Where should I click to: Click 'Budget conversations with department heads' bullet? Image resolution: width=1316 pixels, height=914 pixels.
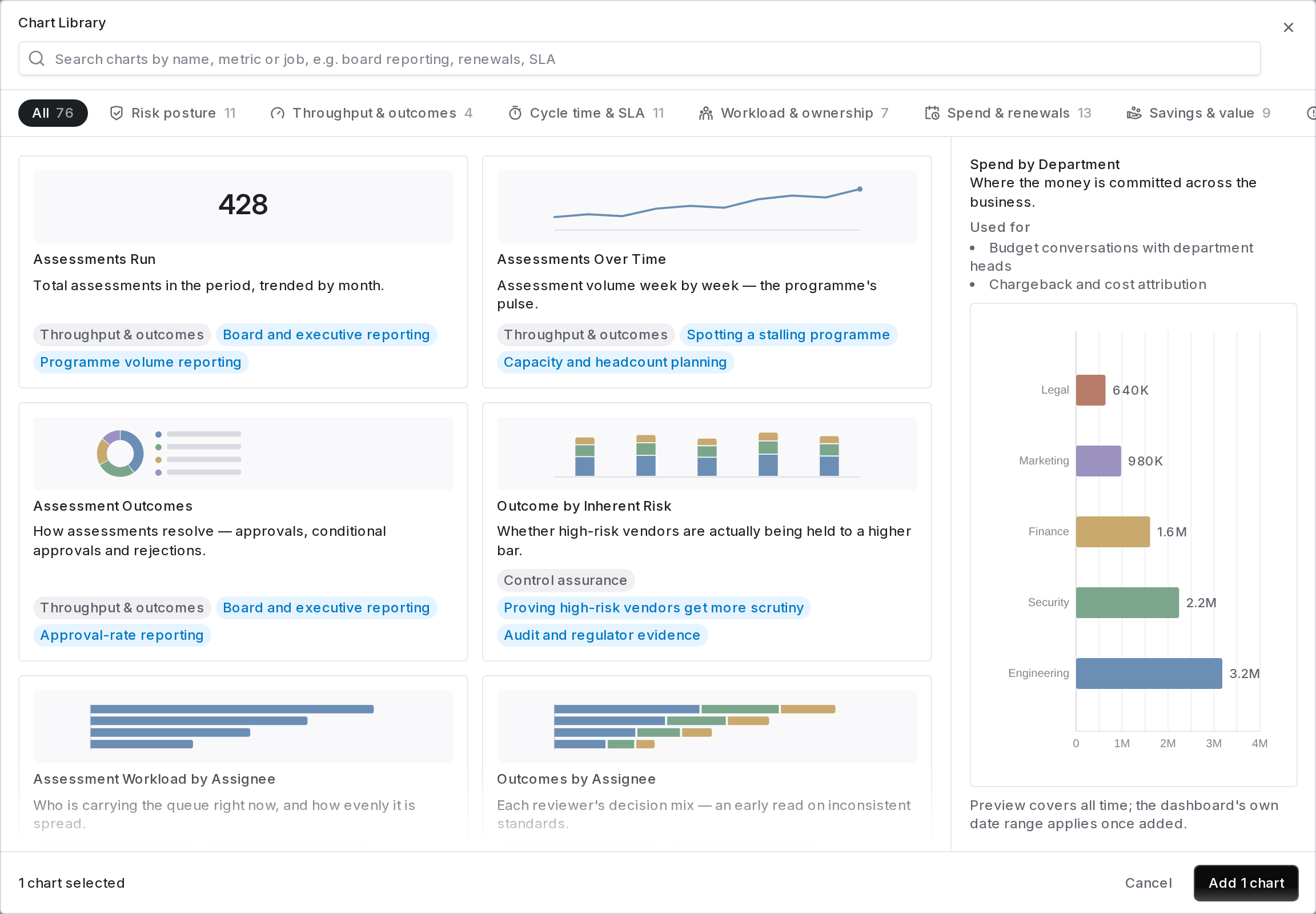tap(1111, 257)
